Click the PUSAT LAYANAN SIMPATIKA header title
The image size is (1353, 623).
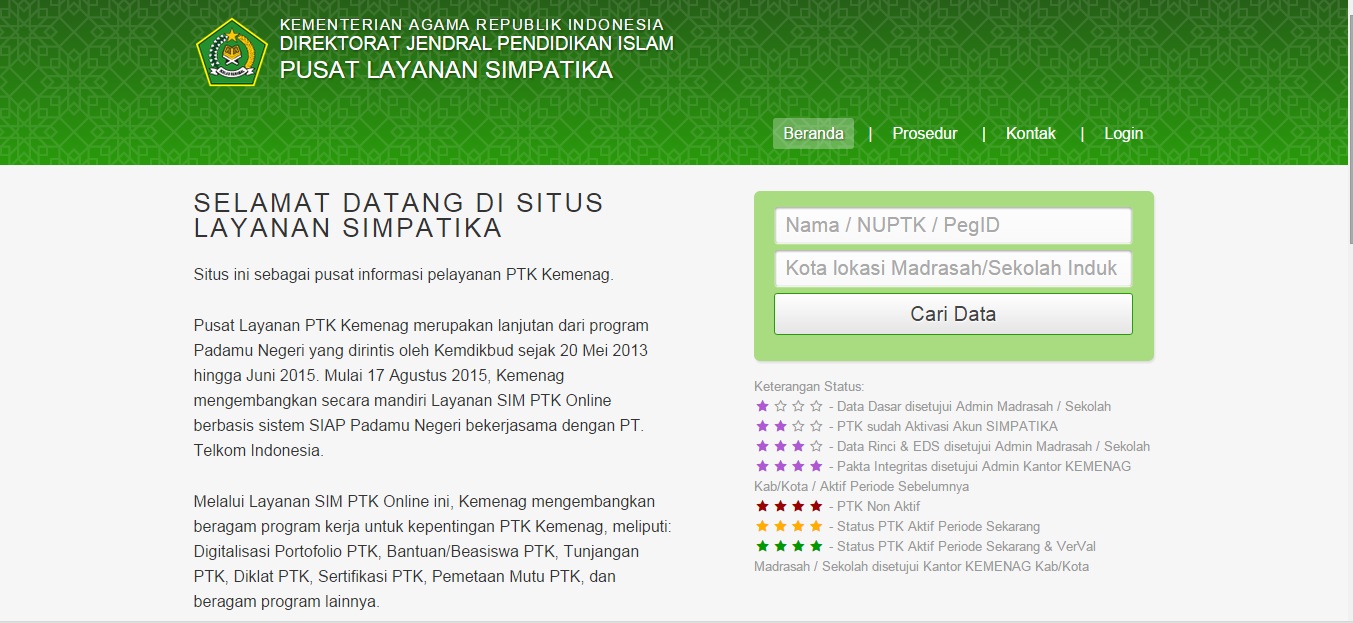pos(446,70)
